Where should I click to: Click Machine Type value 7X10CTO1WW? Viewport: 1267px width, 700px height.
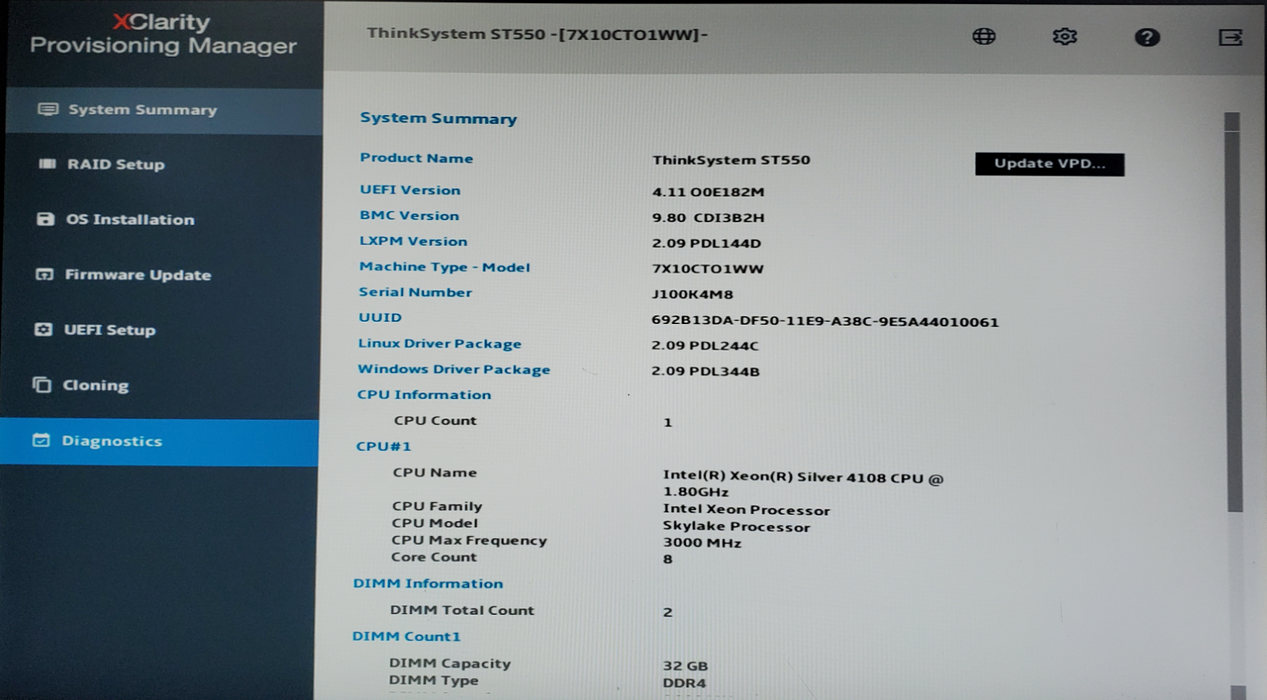click(707, 269)
